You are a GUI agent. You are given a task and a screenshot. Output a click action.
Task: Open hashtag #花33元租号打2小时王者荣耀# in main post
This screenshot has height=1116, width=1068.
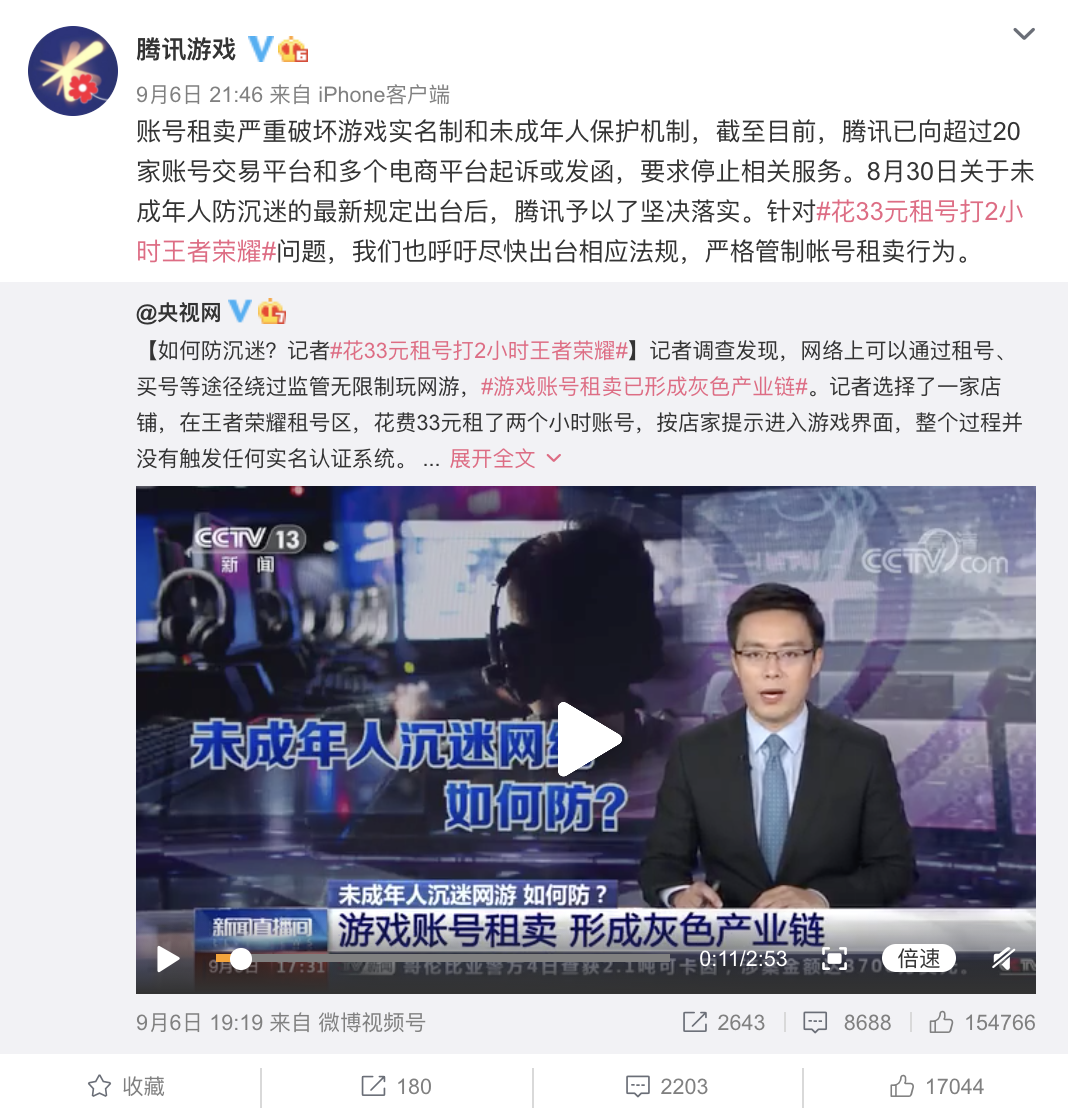[579, 231]
